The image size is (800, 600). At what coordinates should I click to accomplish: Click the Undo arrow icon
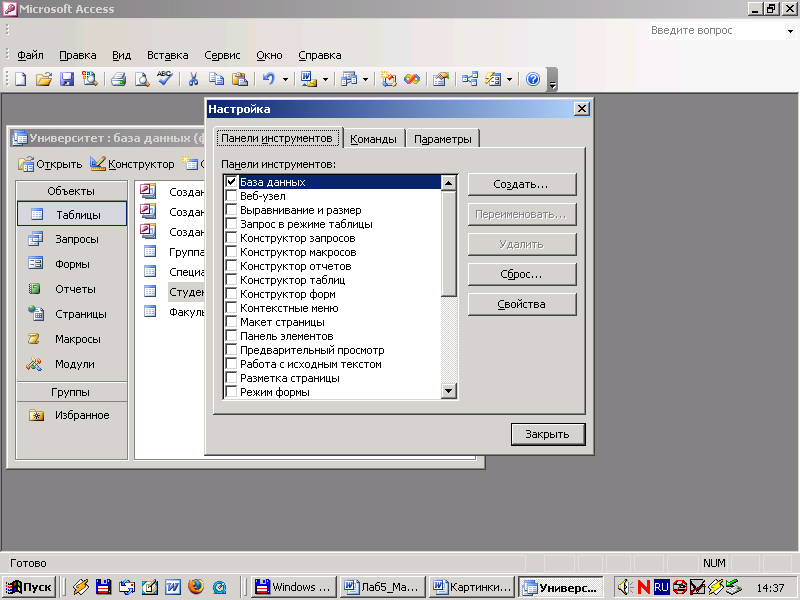click(268, 79)
